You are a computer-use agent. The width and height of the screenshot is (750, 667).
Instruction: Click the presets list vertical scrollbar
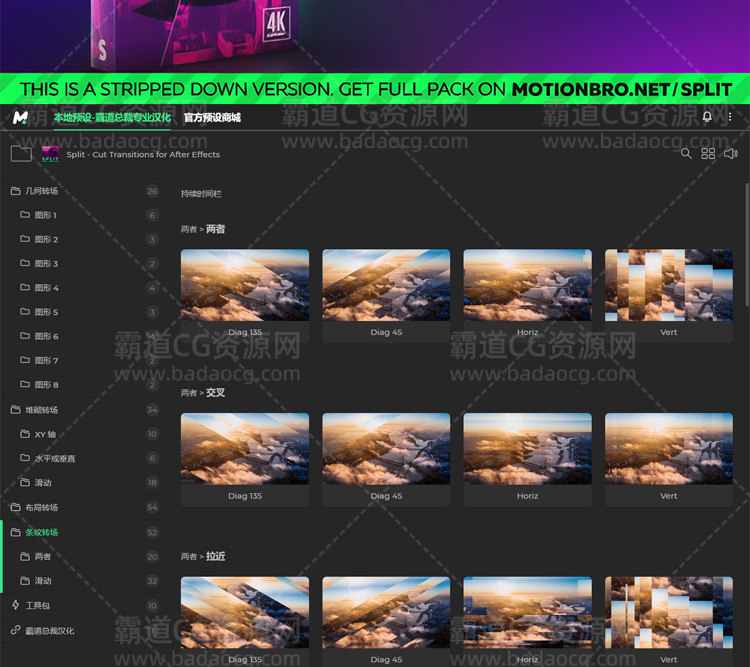(747, 244)
